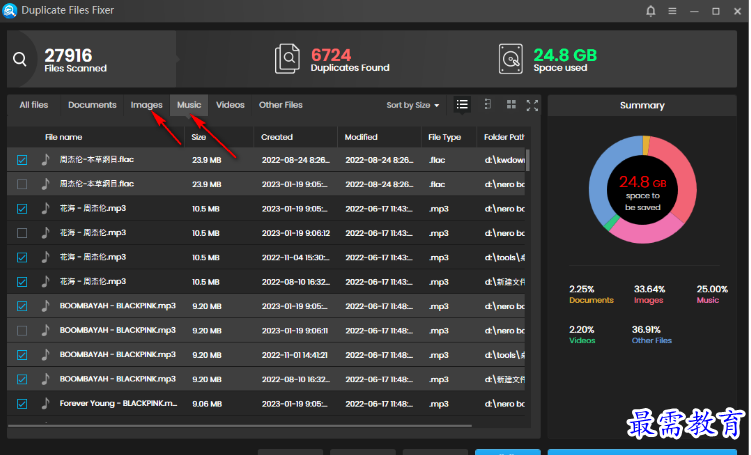The image size is (751, 455).
Task: Uncheck the 花海 mp3 created 2022-11-04 checkbox
Action: click(22, 258)
